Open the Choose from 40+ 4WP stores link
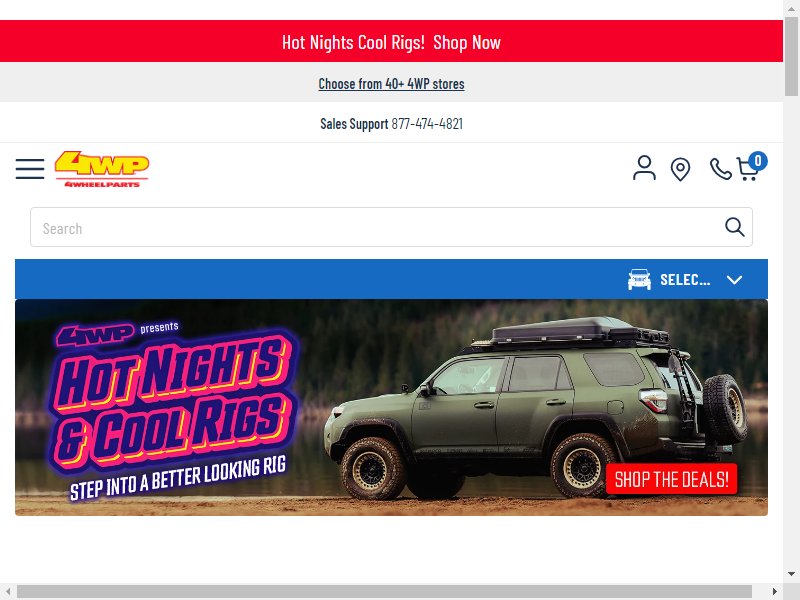This screenshot has width=800, height=600. (391, 84)
